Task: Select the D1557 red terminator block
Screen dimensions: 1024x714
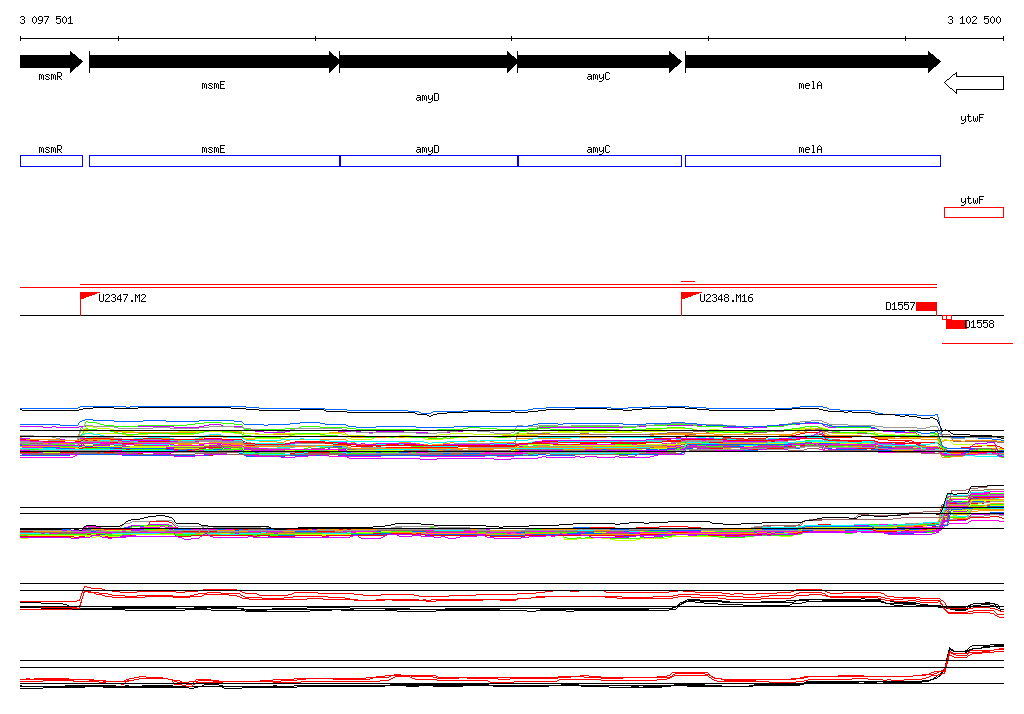Action: 926,306
